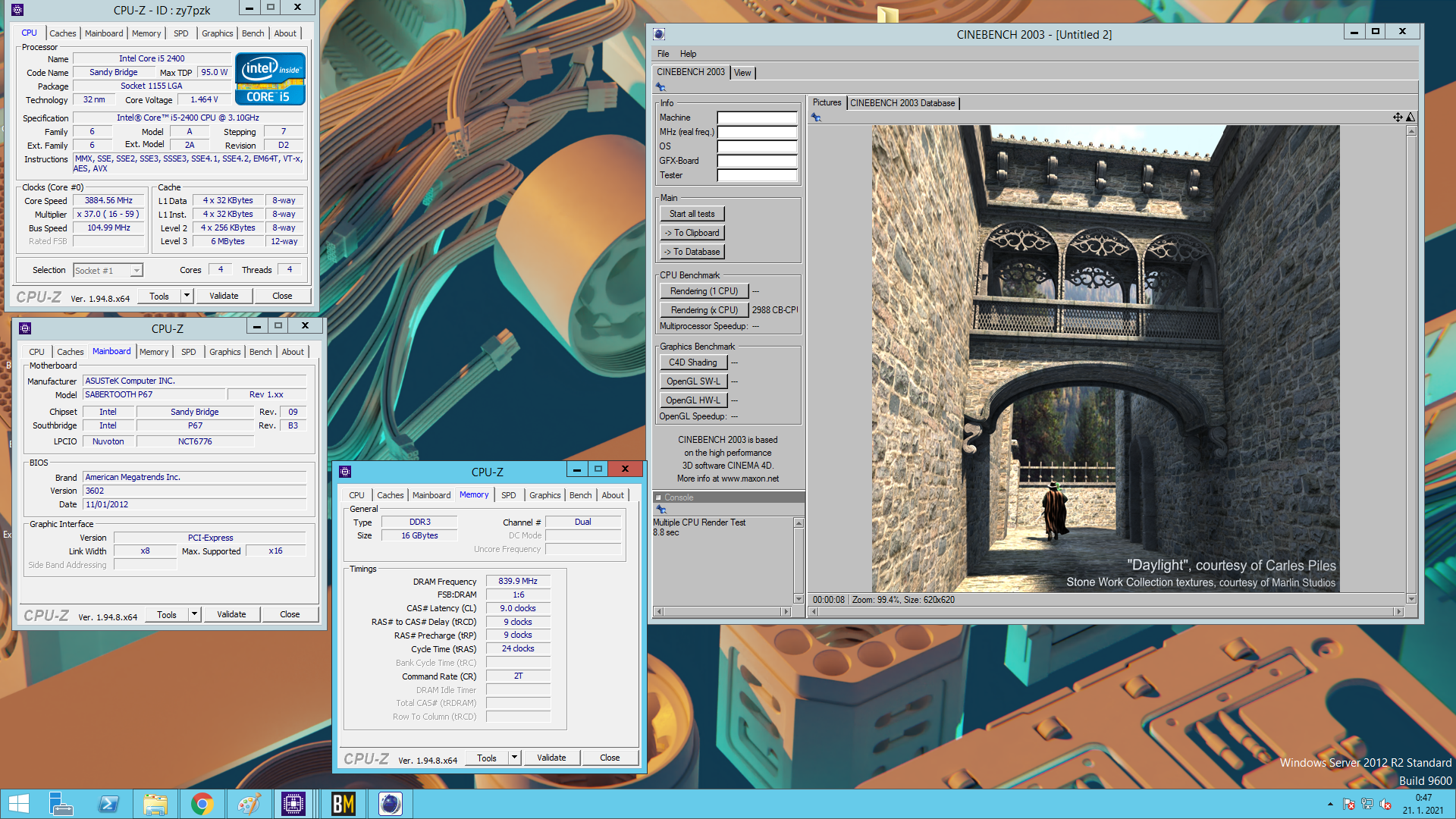Click the title icon of the Mainboard CPU-Z window
This screenshot has height=819, width=1456.
tap(25, 328)
